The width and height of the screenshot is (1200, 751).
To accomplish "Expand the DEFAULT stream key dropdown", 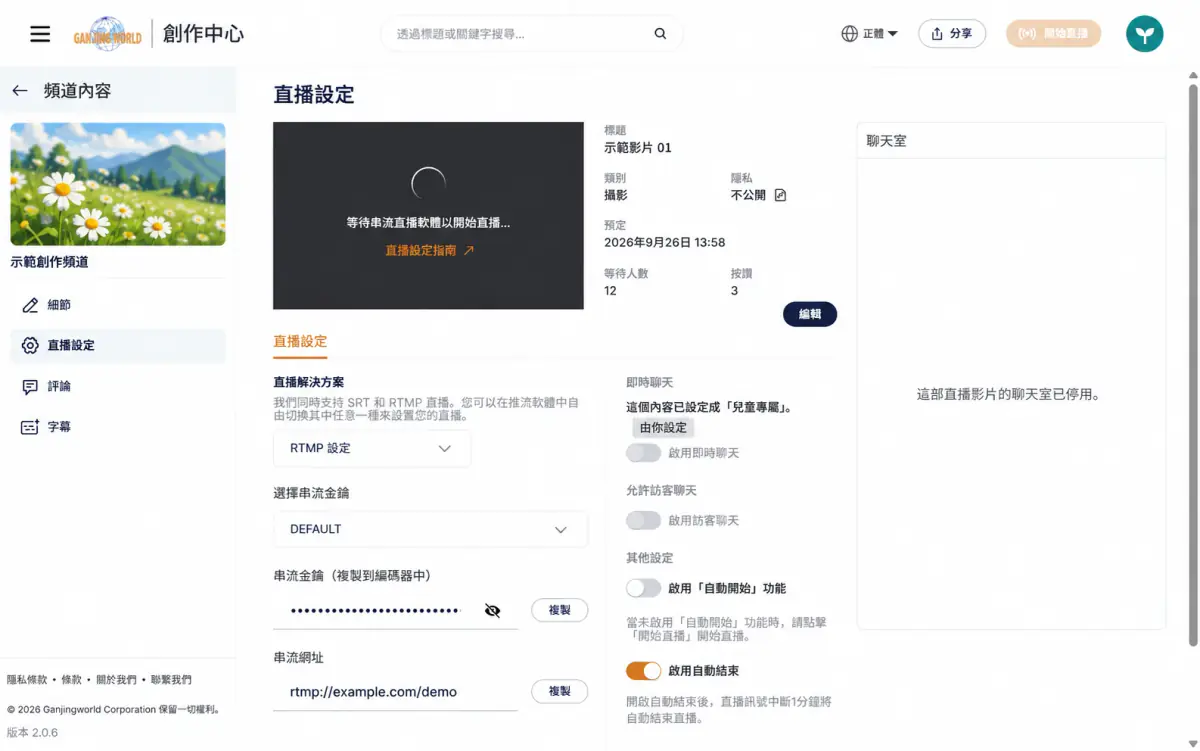I will (x=430, y=529).
